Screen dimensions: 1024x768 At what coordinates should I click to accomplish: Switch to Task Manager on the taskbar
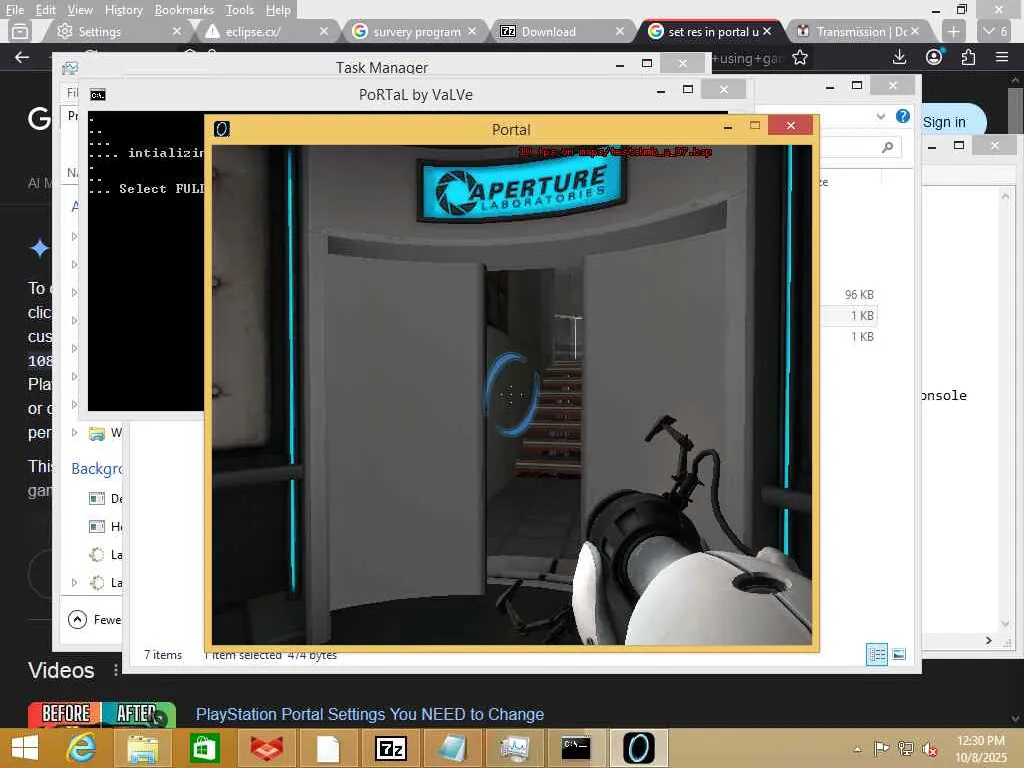[515, 748]
